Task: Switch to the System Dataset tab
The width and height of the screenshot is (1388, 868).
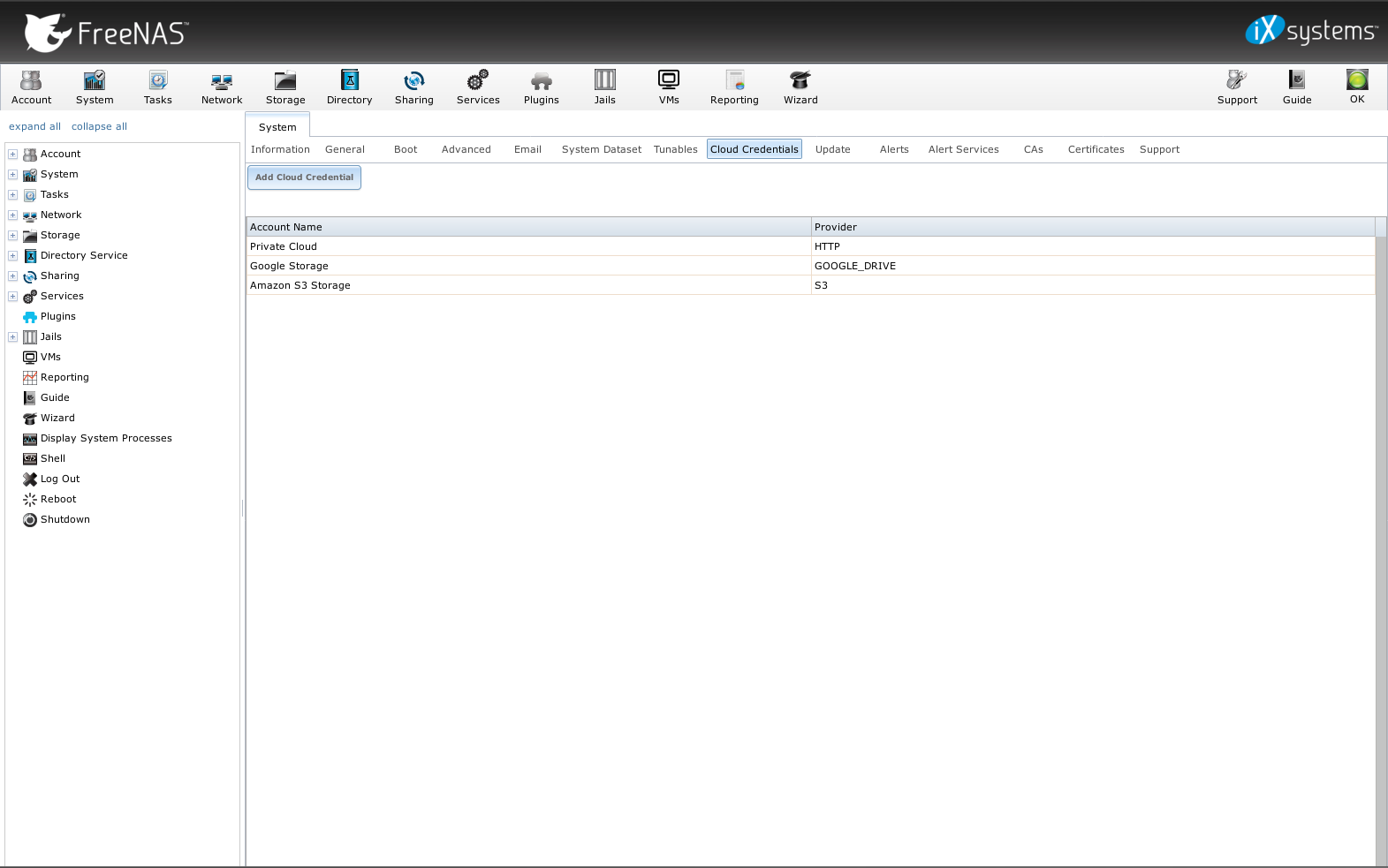Action: tap(602, 149)
